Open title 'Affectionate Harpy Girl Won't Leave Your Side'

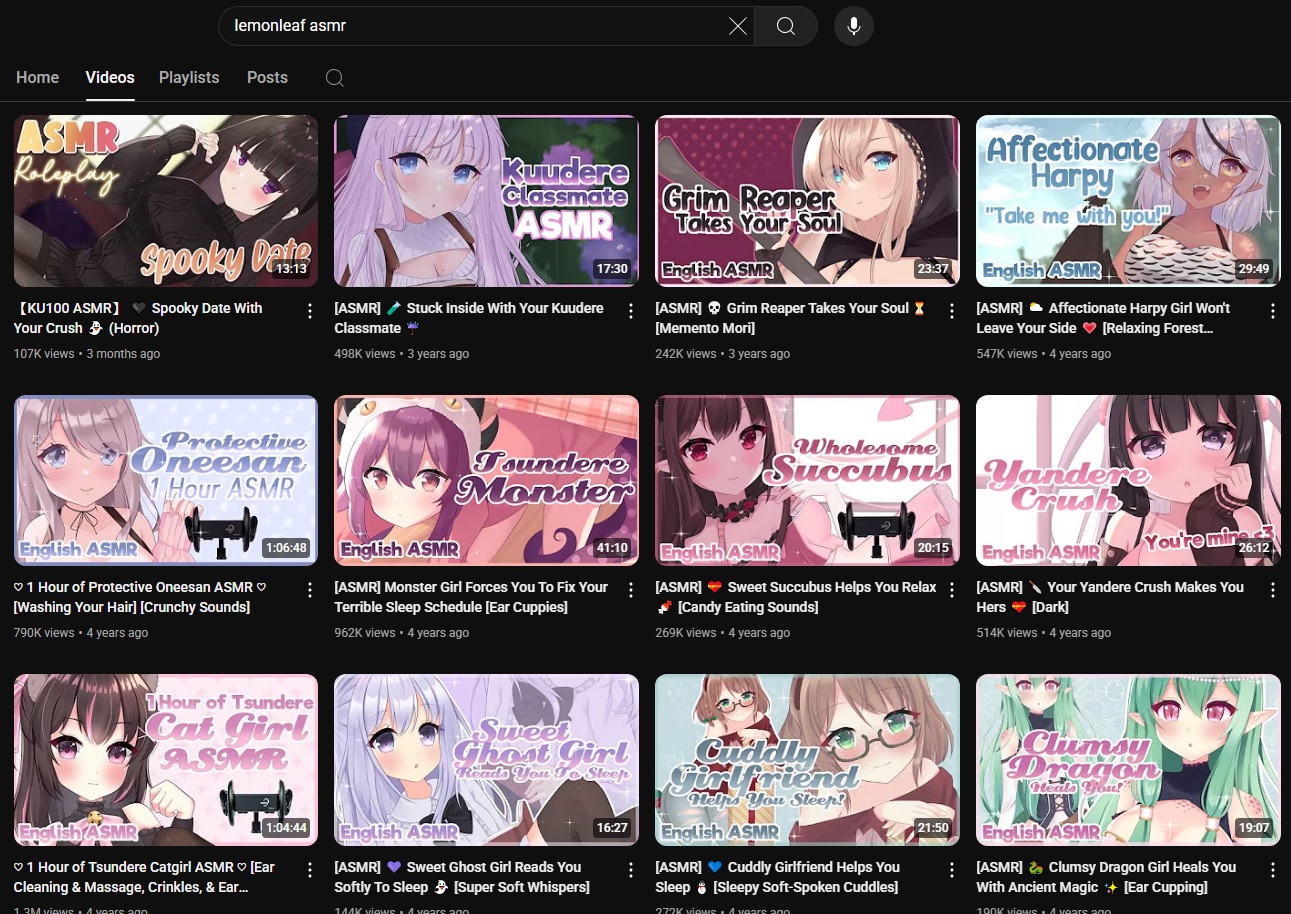pyautogui.click(x=1104, y=318)
